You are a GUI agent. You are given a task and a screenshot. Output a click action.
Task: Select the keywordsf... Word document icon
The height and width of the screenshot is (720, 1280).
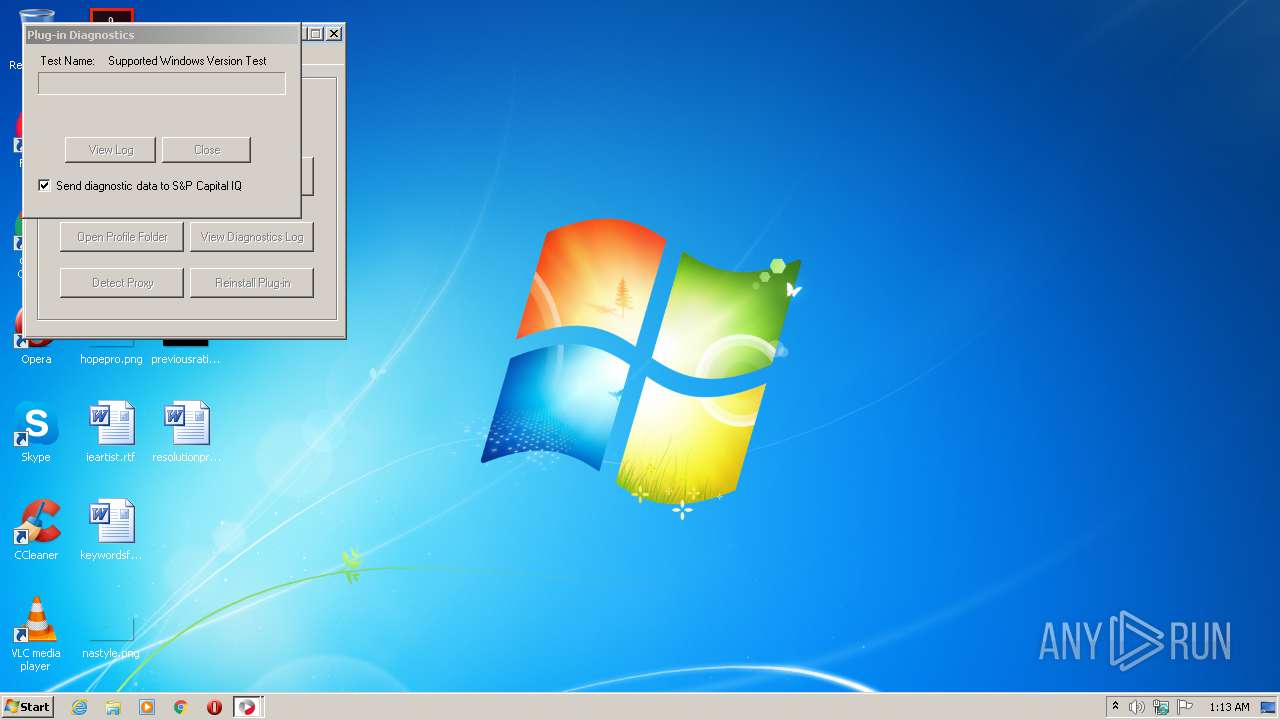pyautogui.click(x=111, y=530)
